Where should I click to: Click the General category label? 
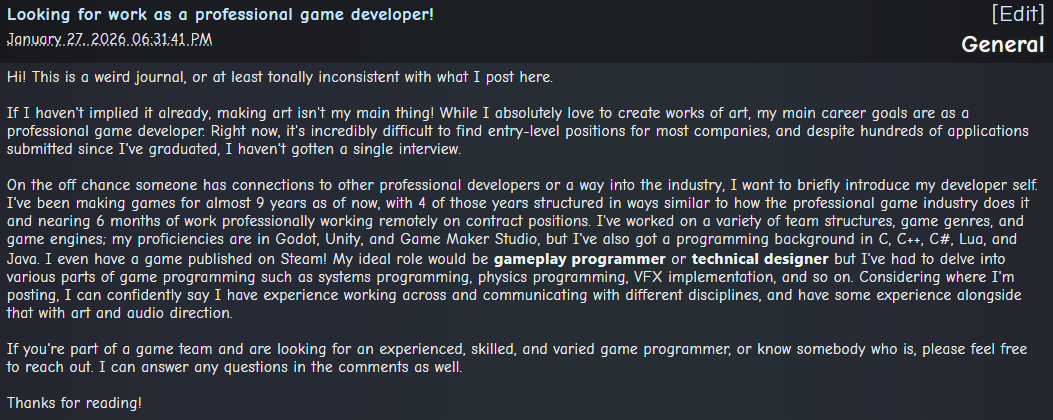pos(1002,45)
